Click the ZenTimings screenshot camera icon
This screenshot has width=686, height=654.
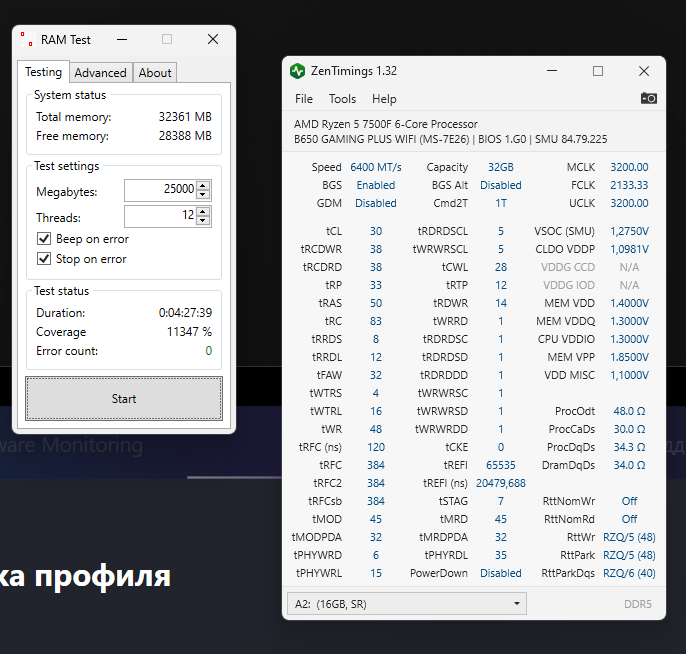coord(648,98)
